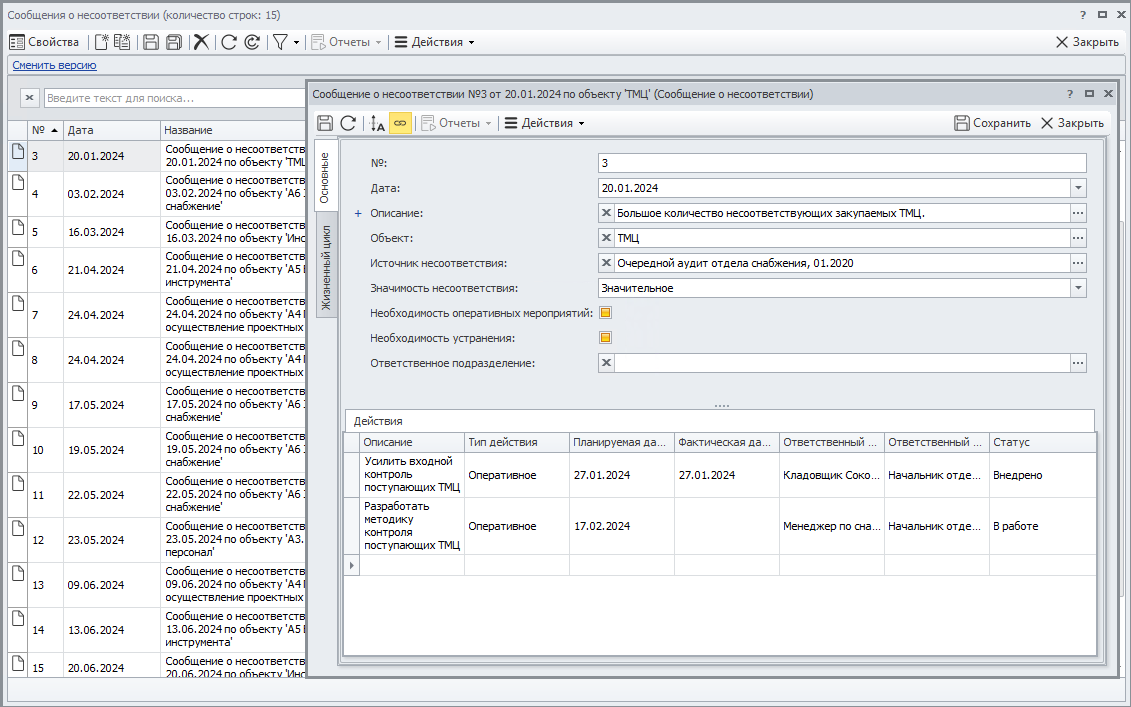Toggle Необходимость оперативных мероприятий checkbox
1131x707 pixels.
pos(605,313)
